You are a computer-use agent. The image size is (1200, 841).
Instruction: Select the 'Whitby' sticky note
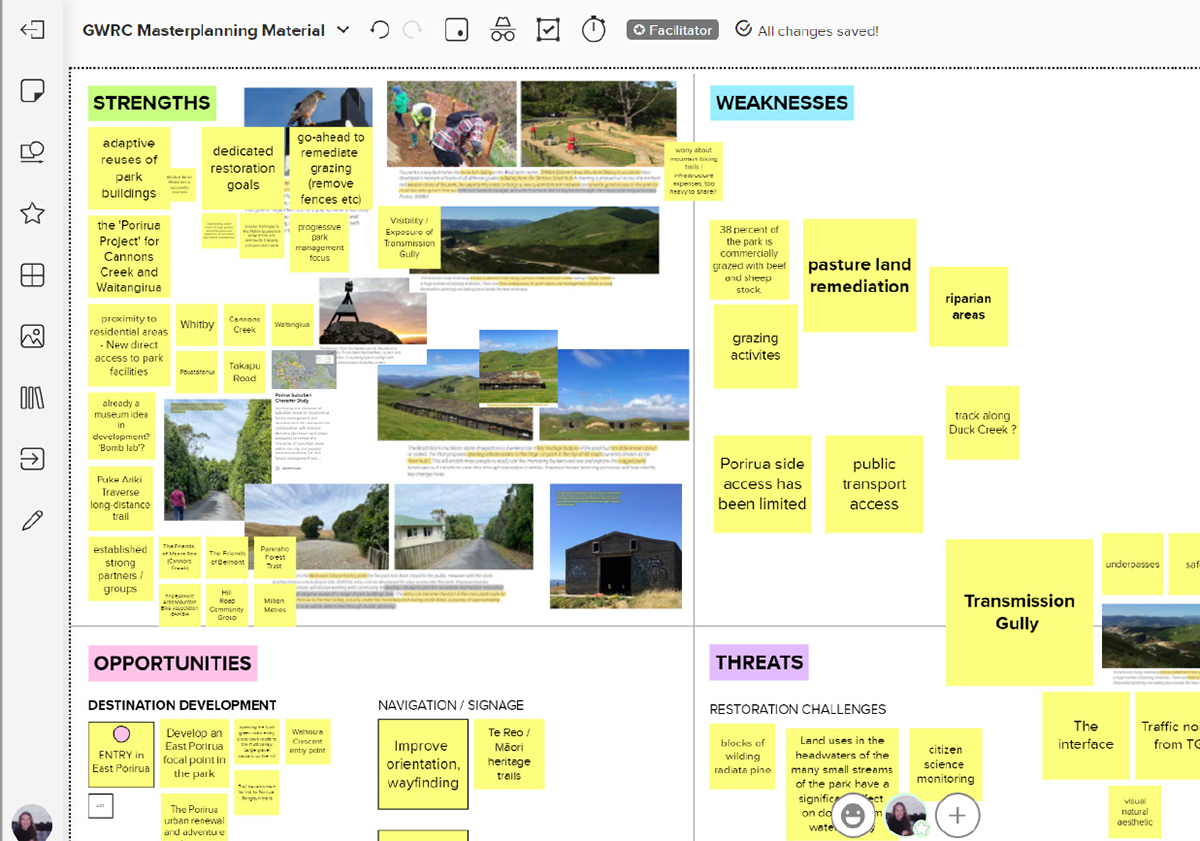coord(197,325)
